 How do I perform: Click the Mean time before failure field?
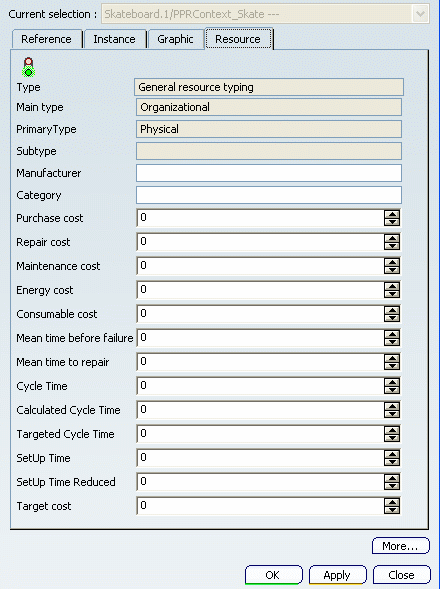pyautogui.click(x=260, y=338)
